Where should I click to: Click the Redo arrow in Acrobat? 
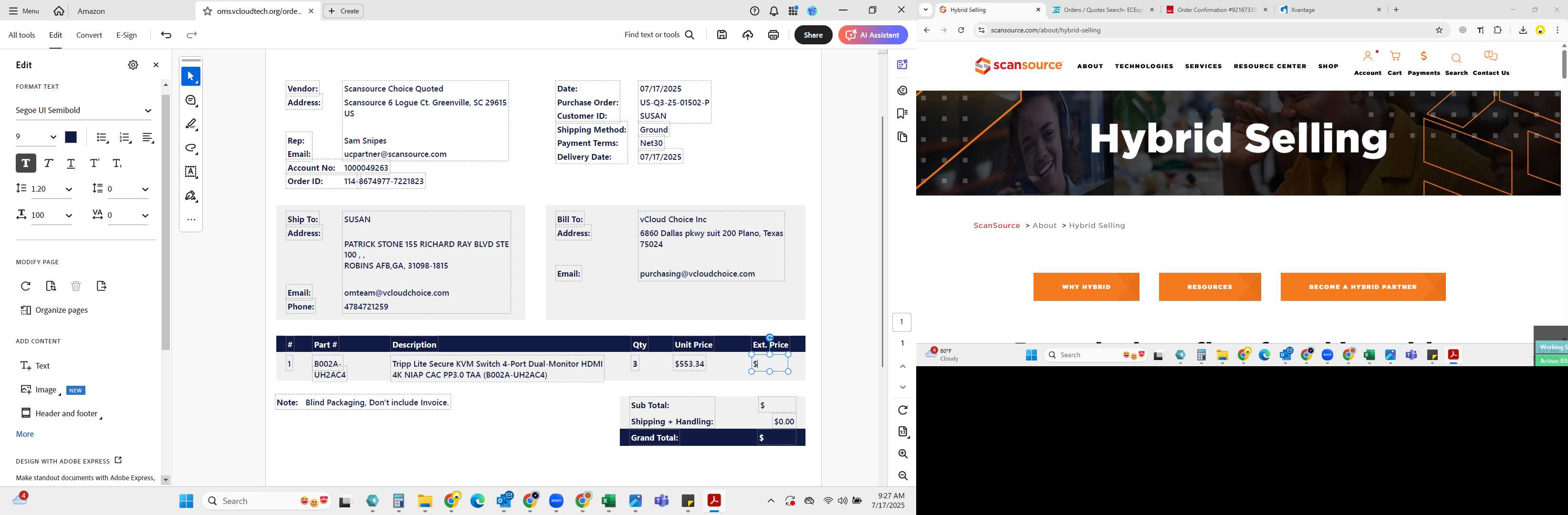click(x=192, y=35)
